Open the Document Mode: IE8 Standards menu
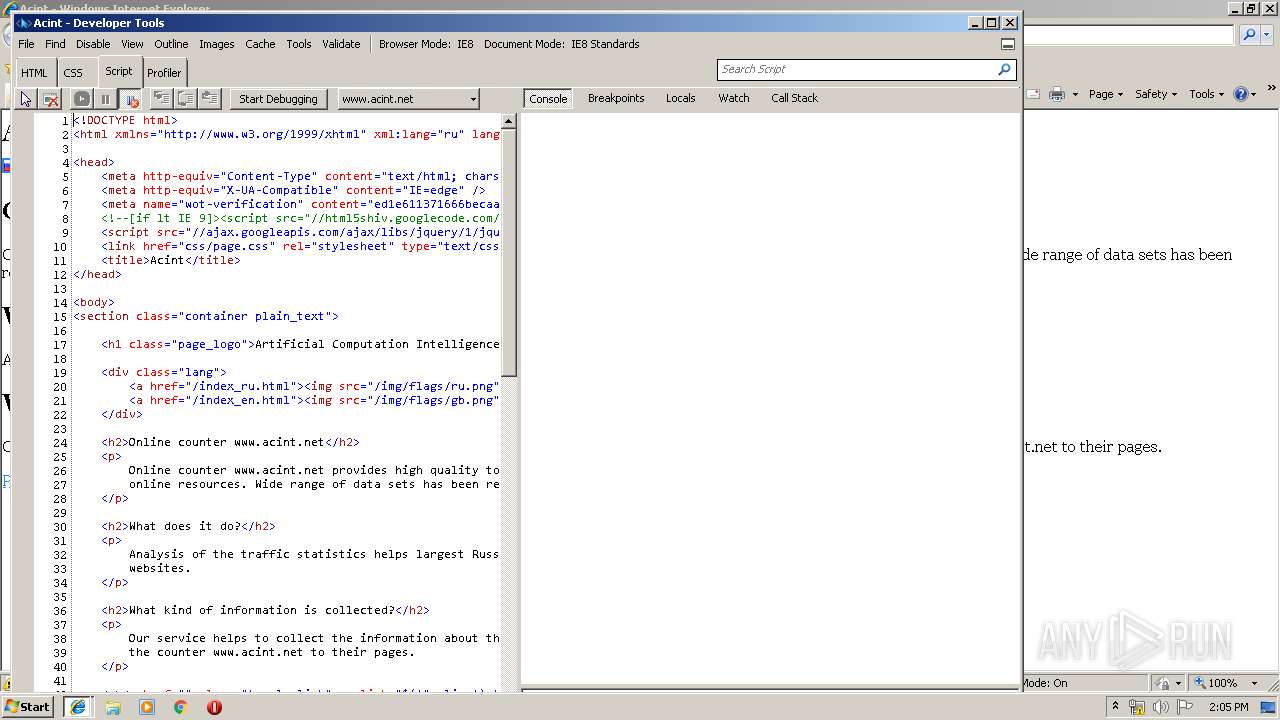The height and width of the screenshot is (720, 1280). [x=562, y=44]
